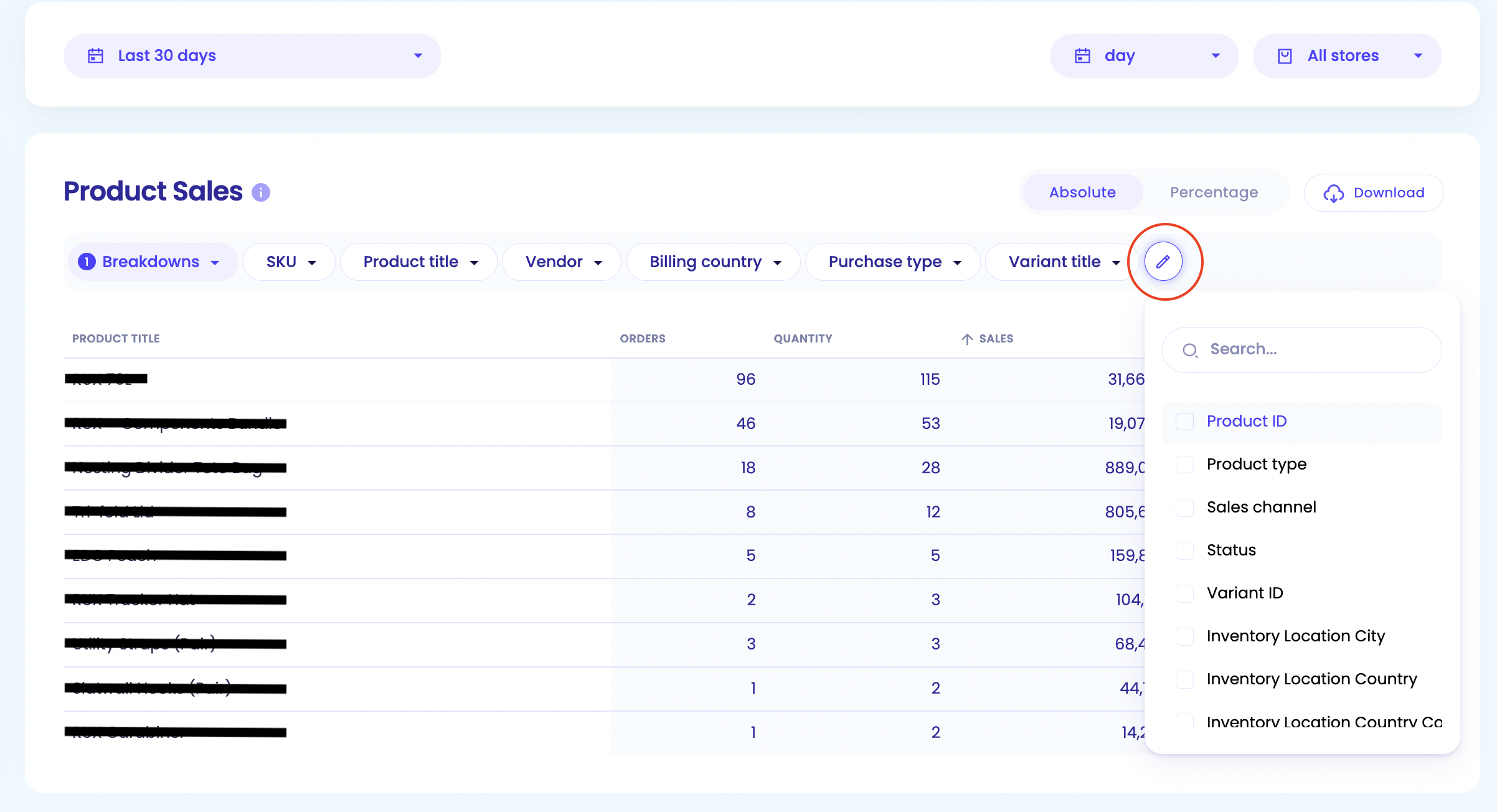The image size is (1497, 812).
Task: Click the magnifier icon in search box
Action: coord(1190,350)
